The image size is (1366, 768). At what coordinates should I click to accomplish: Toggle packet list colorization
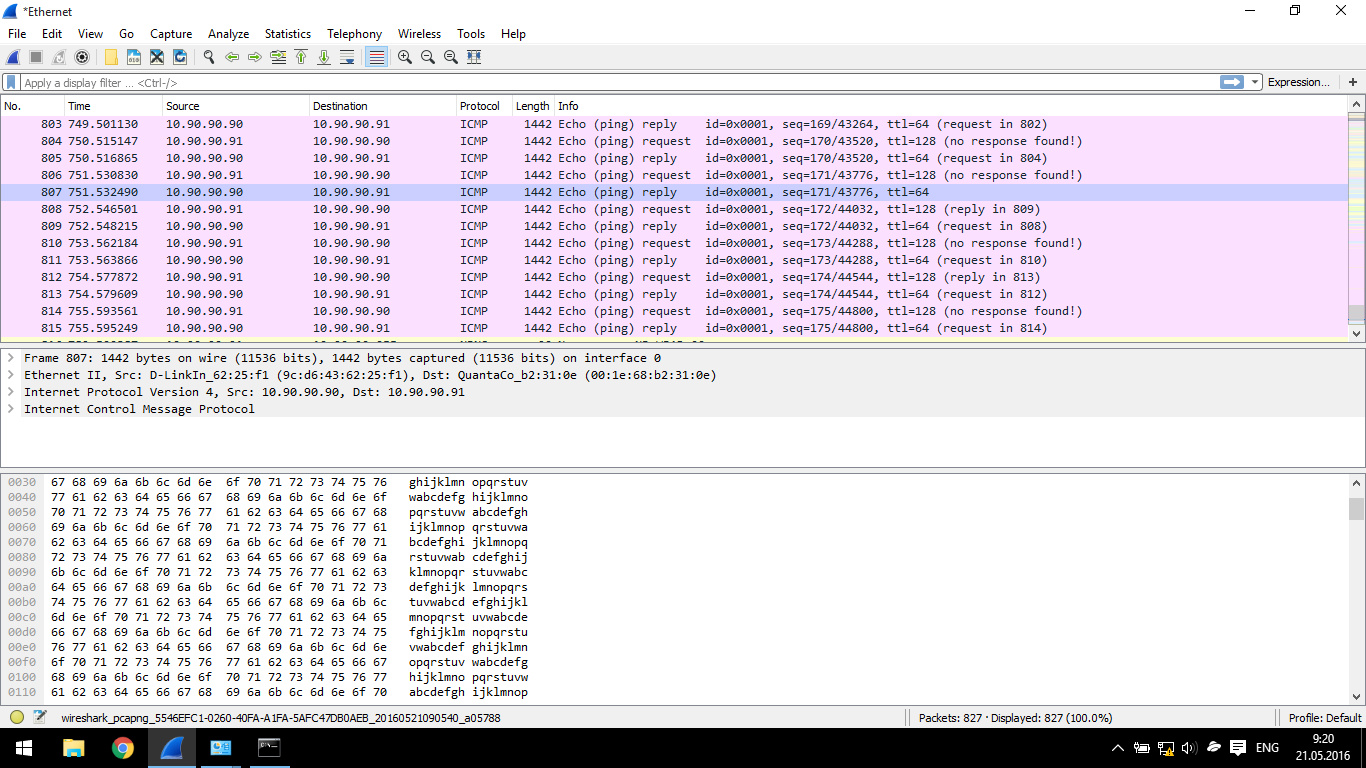376,58
